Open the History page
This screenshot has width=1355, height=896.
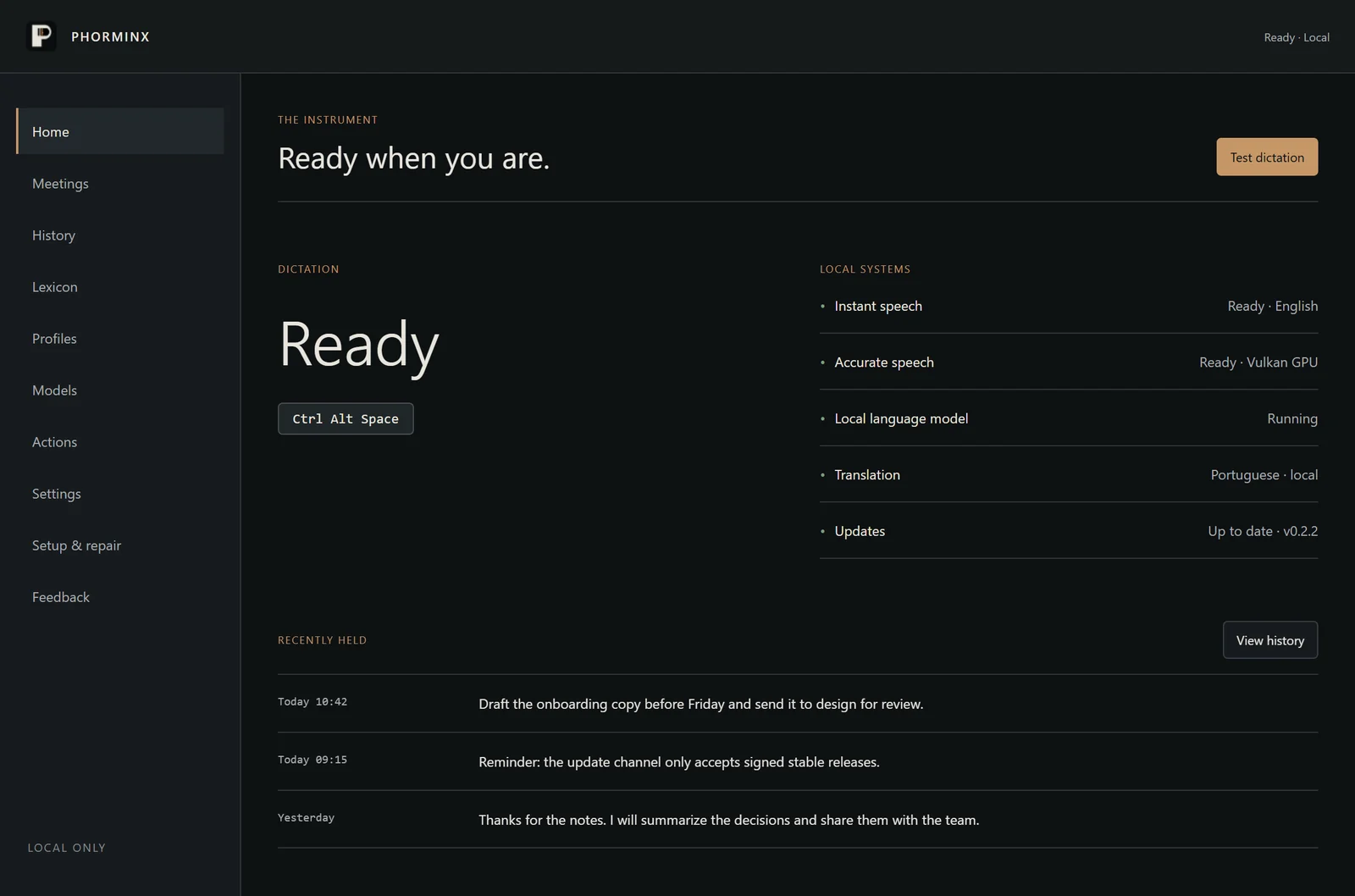[119, 235]
